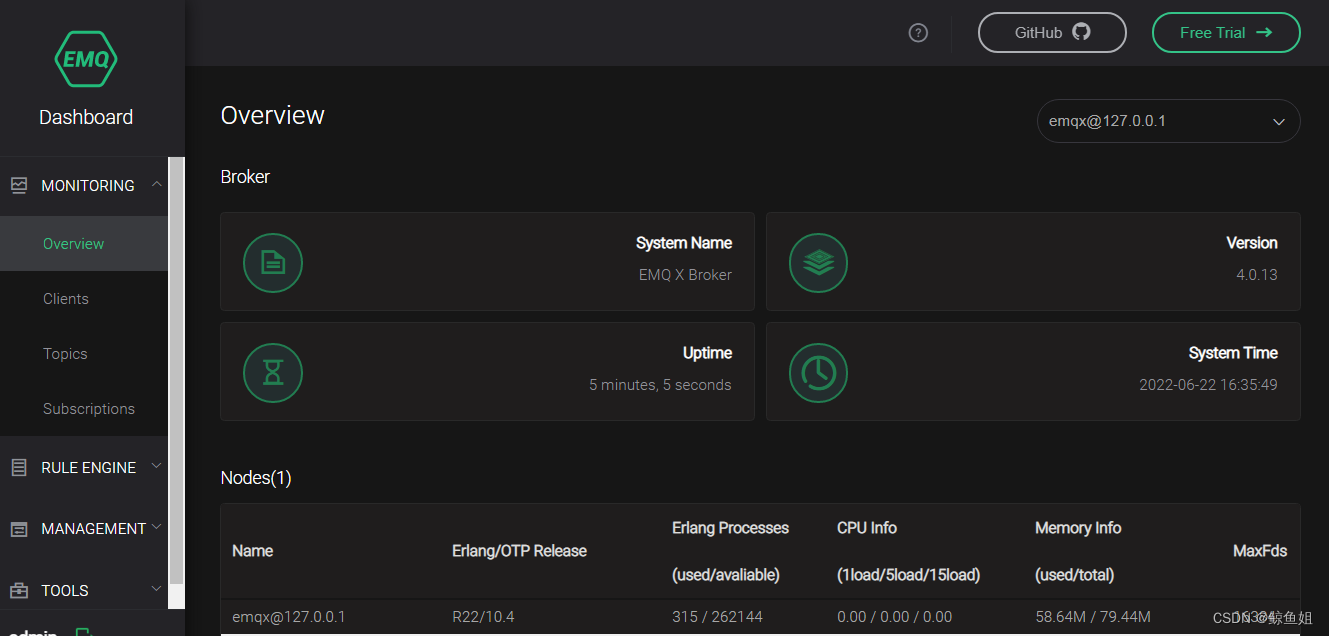Click the Erlang/OTP Release column header
This screenshot has height=636, width=1329.
[x=519, y=551]
